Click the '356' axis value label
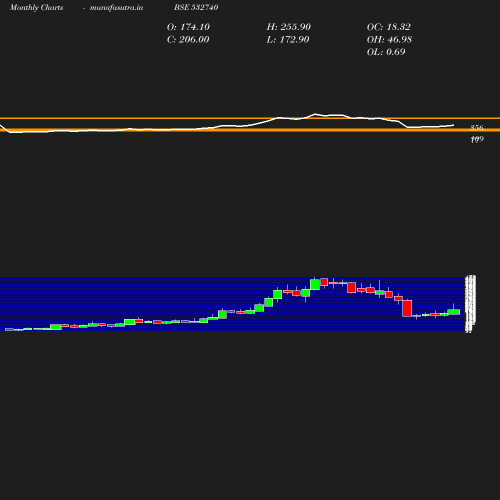 coord(477,128)
